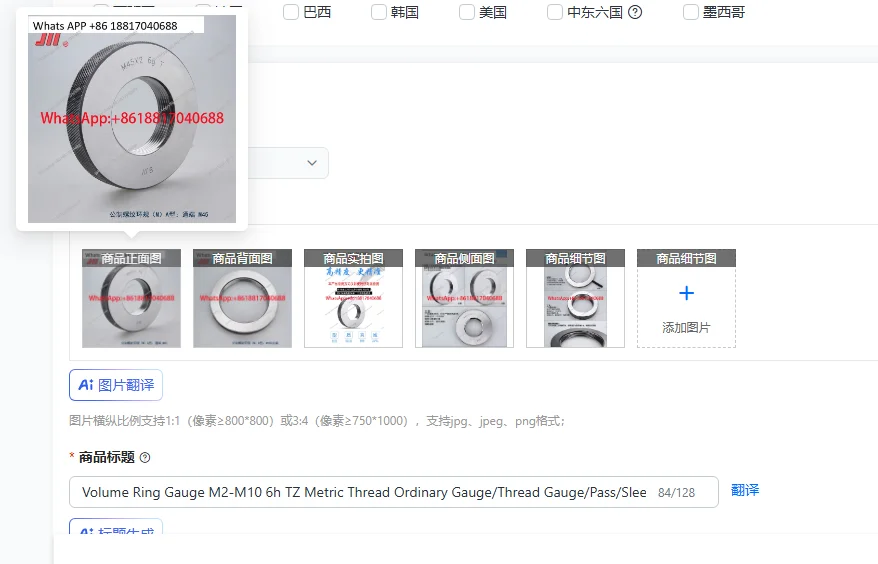
Task: Open help icon next to 中东六国
Action: [x=635, y=12]
